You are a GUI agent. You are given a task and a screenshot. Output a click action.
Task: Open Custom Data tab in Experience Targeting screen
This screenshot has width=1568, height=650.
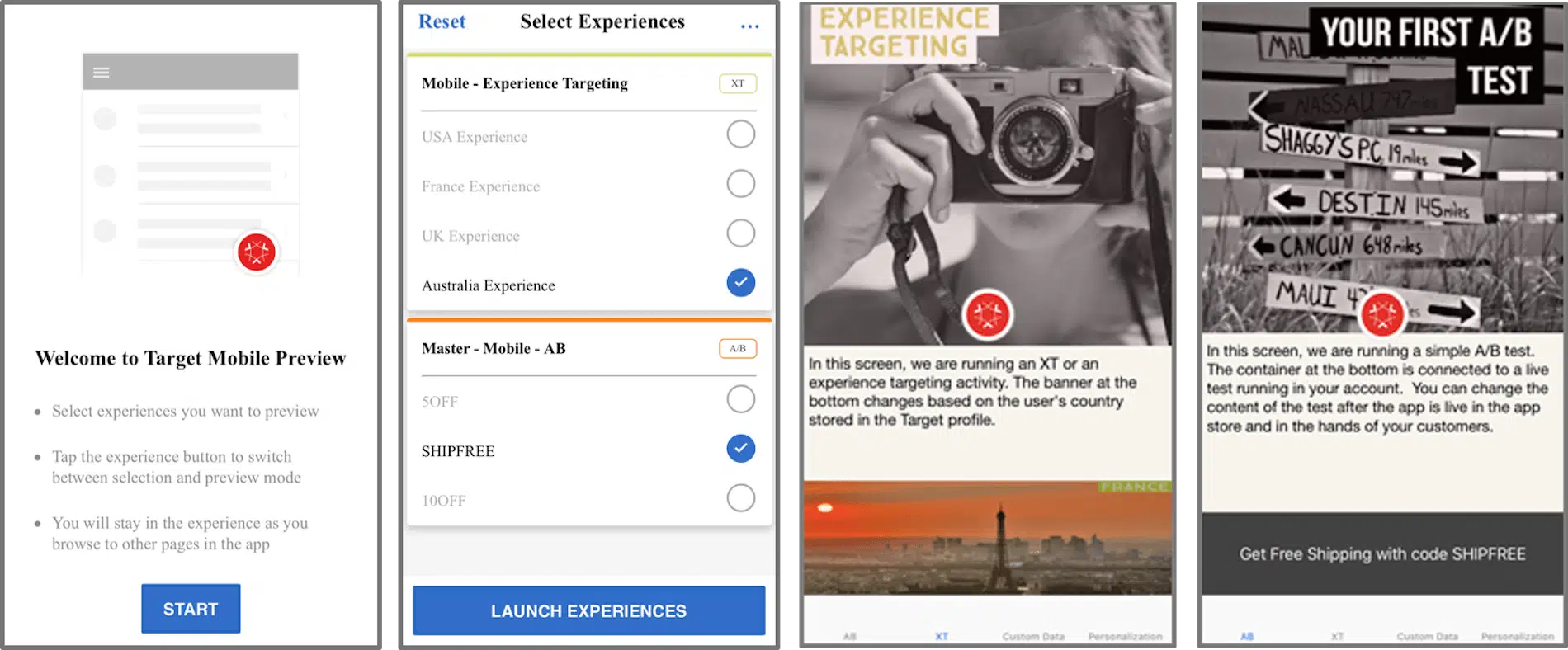[1033, 636]
